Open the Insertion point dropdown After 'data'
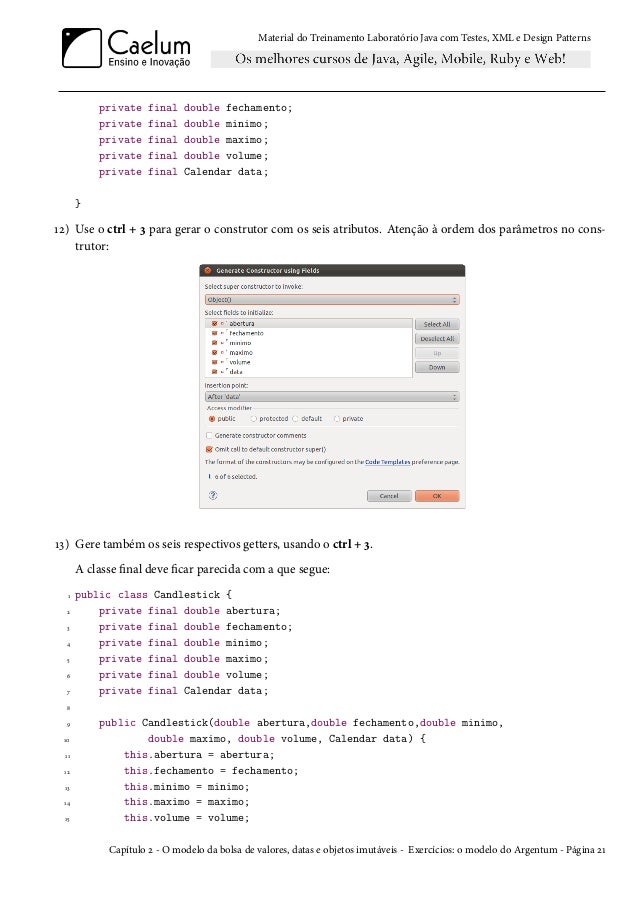 (332, 397)
